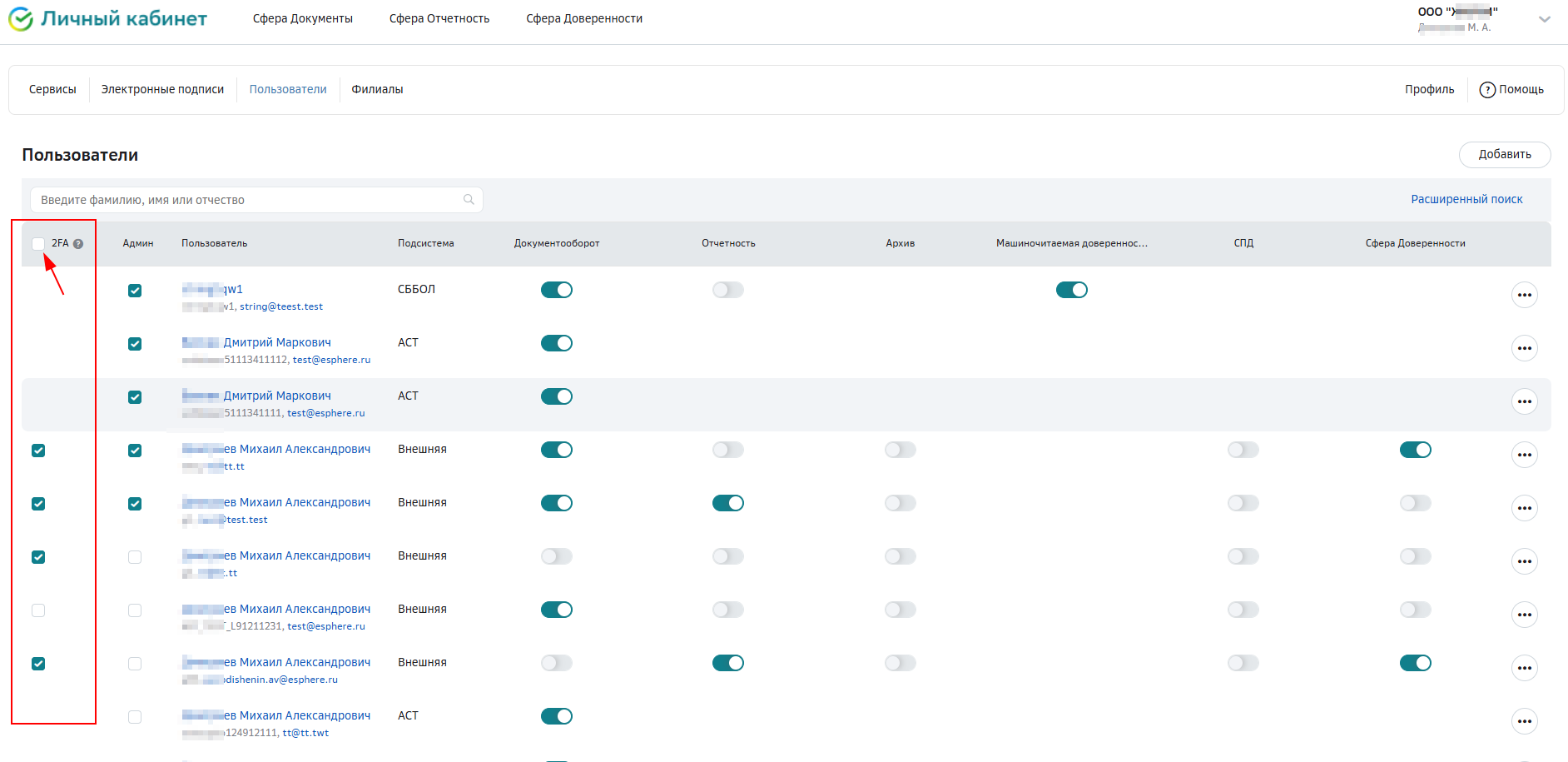Click the magnifier icon in the search field
Image resolution: width=1568 pixels, height=762 pixels.
[469, 200]
